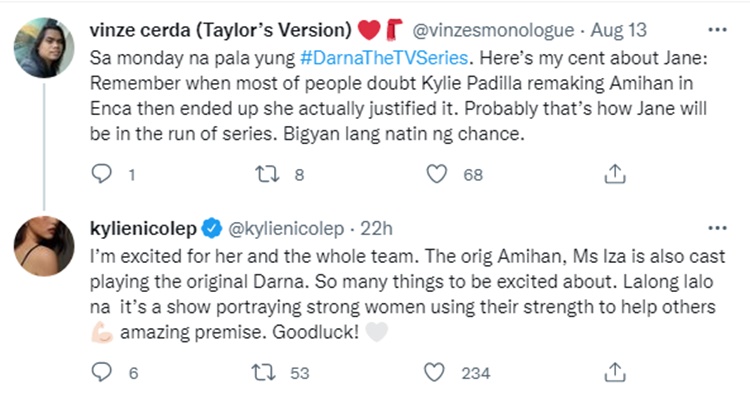Visit the @kylienicolep handle

click(286, 229)
